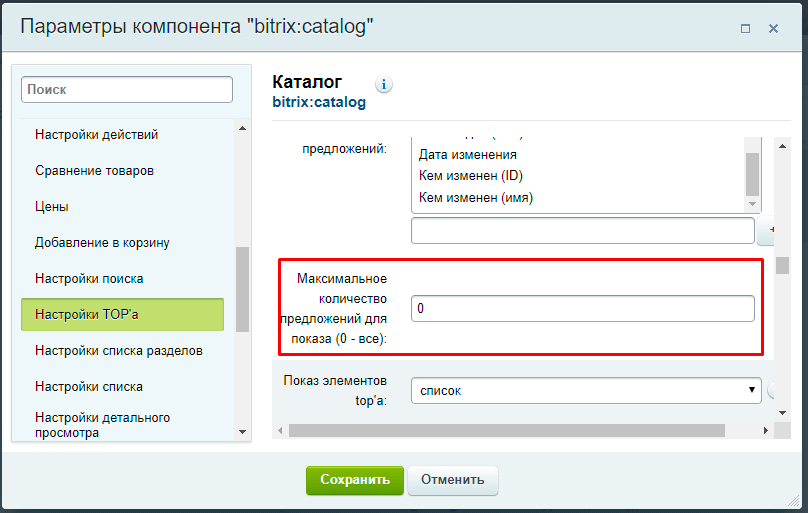Maximize the component parameters dialog
808x513 pixels.
(745, 29)
